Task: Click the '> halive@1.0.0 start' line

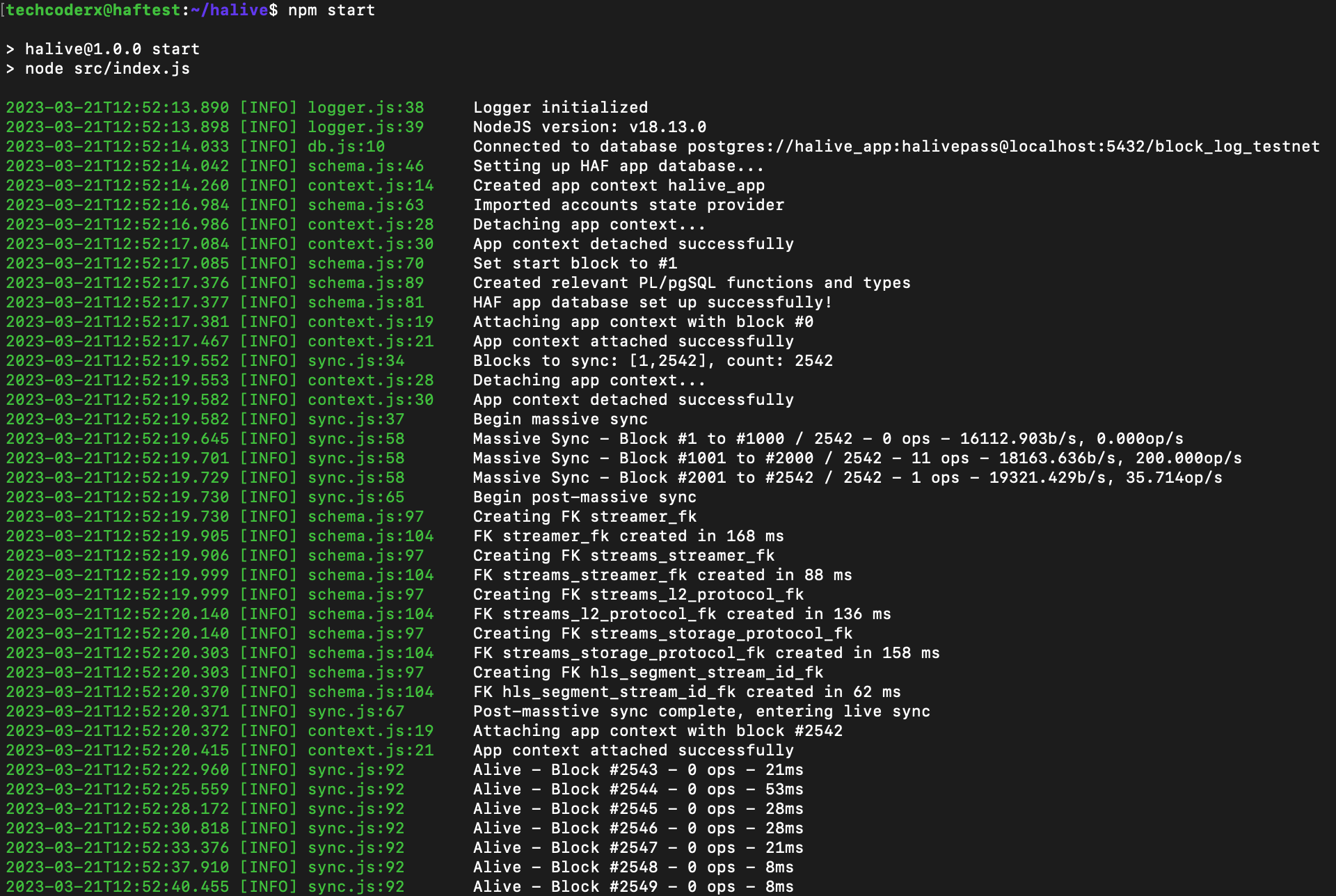Action: (x=103, y=49)
